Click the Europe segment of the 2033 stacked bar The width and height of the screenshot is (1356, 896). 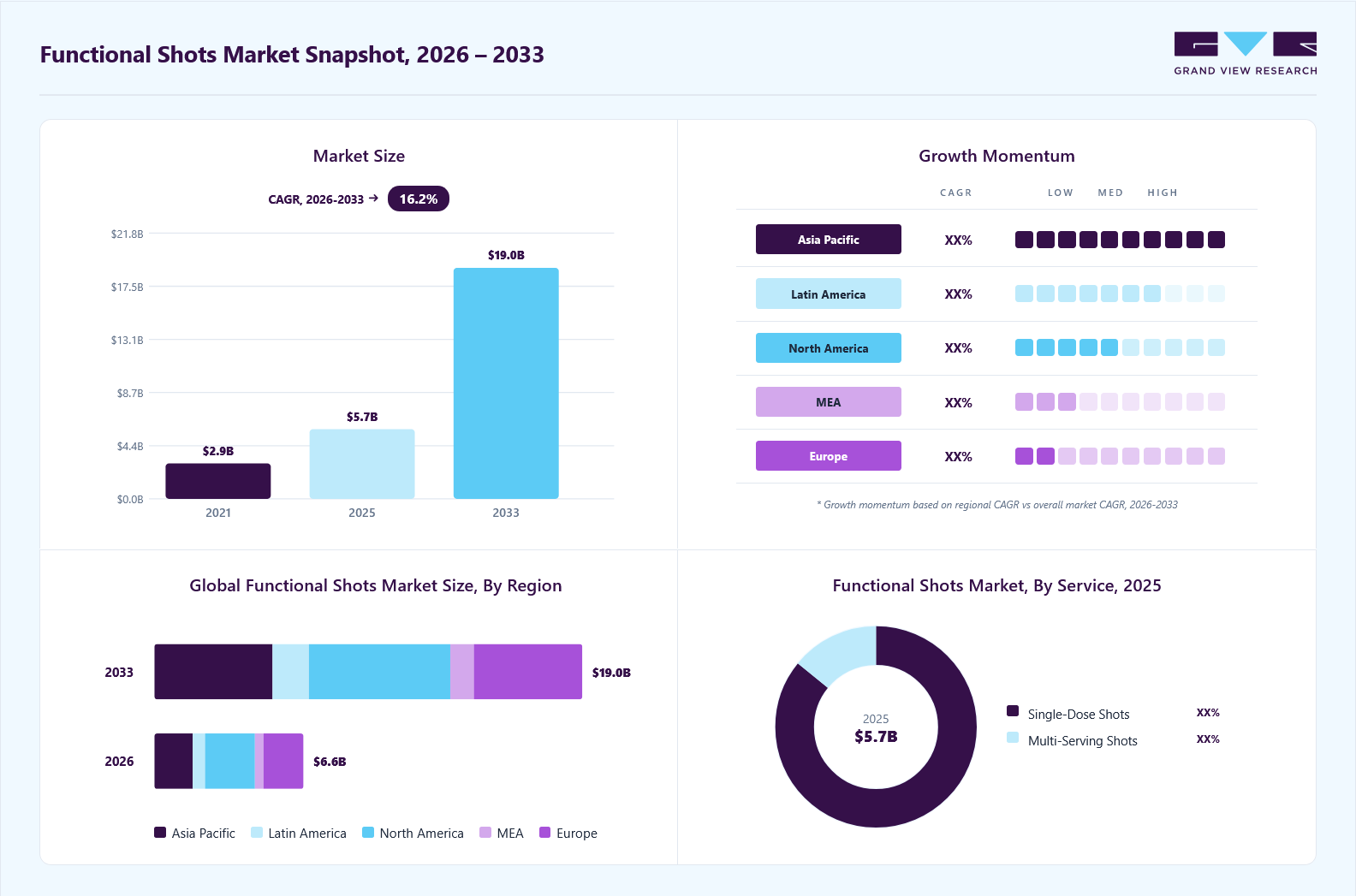tap(528, 672)
